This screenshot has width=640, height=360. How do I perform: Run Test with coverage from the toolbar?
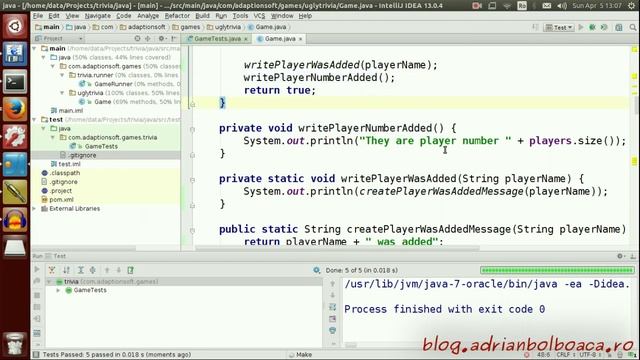coord(604,27)
